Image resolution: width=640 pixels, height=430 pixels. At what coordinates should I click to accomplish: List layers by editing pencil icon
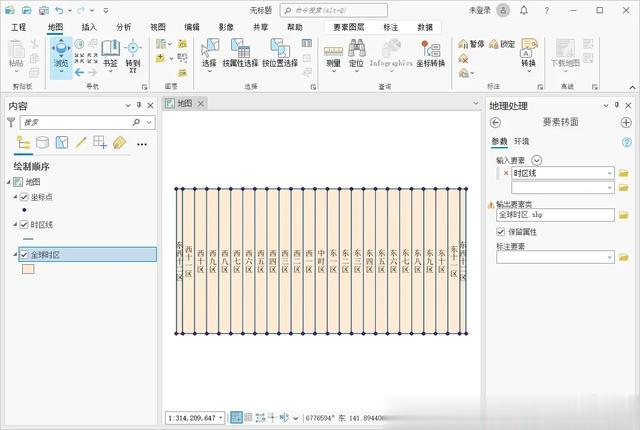click(x=81, y=142)
